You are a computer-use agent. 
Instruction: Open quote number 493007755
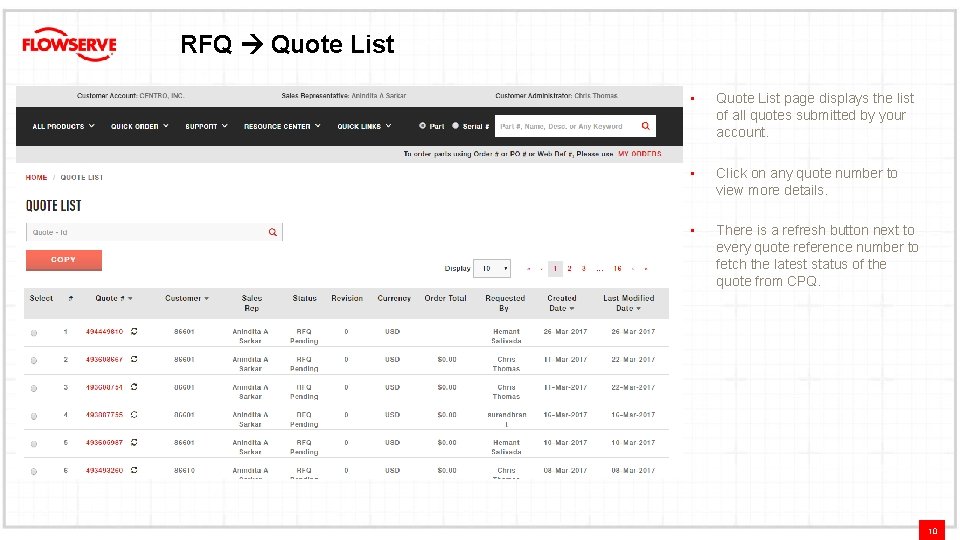pyautogui.click(x=105, y=414)
